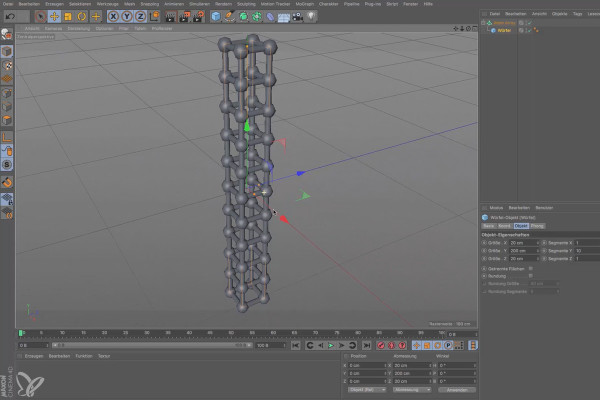Switch to the Koord. attribute tab

504,226
